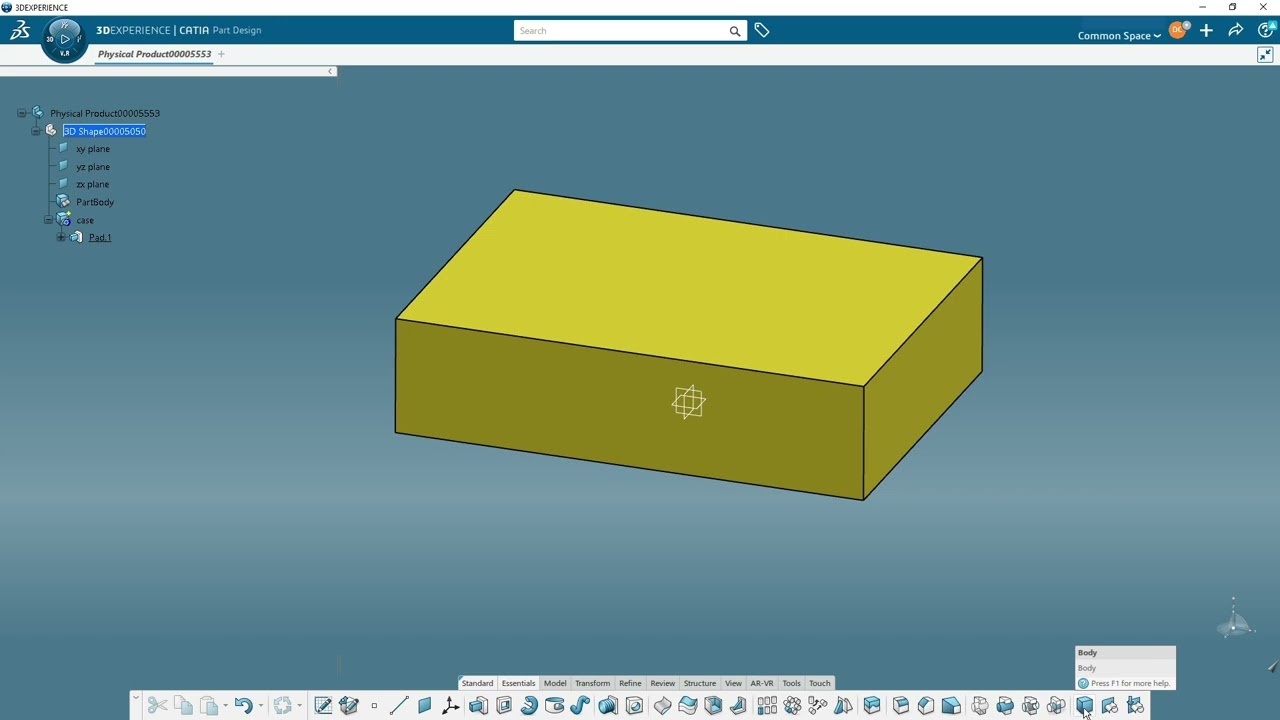1280x720 pixels.
Task: Switch to the Model tab
Action: [x=555, y=683]
